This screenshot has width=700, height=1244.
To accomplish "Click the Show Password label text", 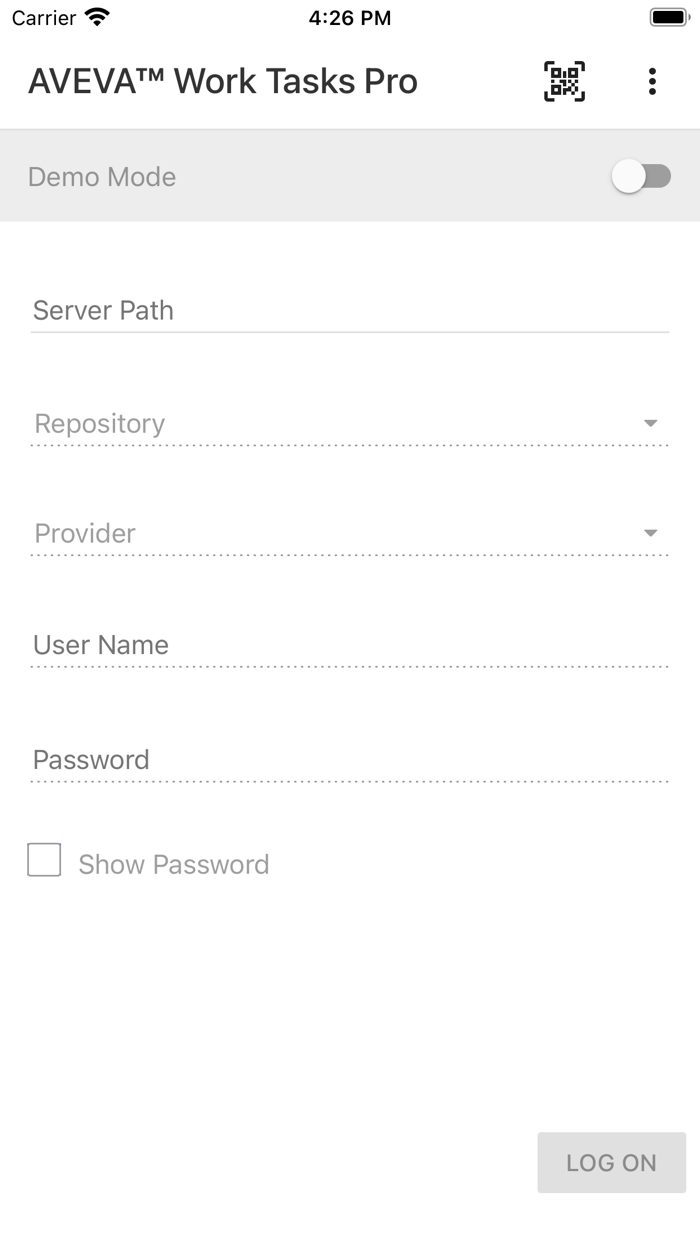I will pyautogui.click(x=173, y=863).
